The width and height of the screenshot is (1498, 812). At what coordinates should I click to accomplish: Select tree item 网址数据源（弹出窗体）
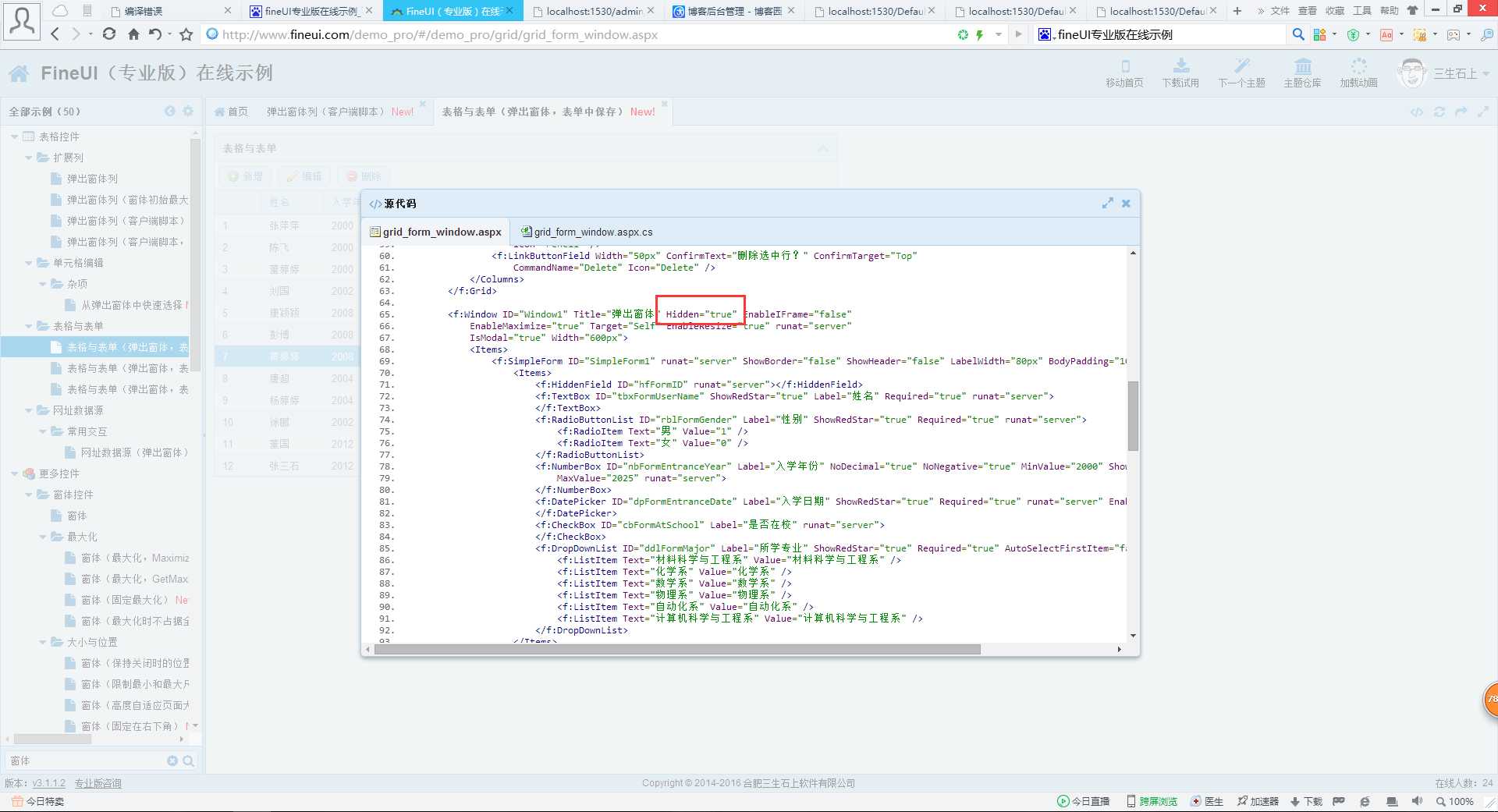tap(127, 452)
